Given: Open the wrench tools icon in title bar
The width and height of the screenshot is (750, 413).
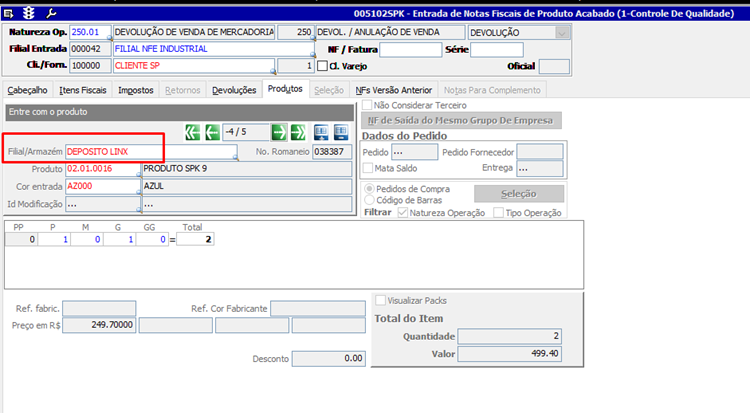Looking at the screenshot, I should coord(51,13).
